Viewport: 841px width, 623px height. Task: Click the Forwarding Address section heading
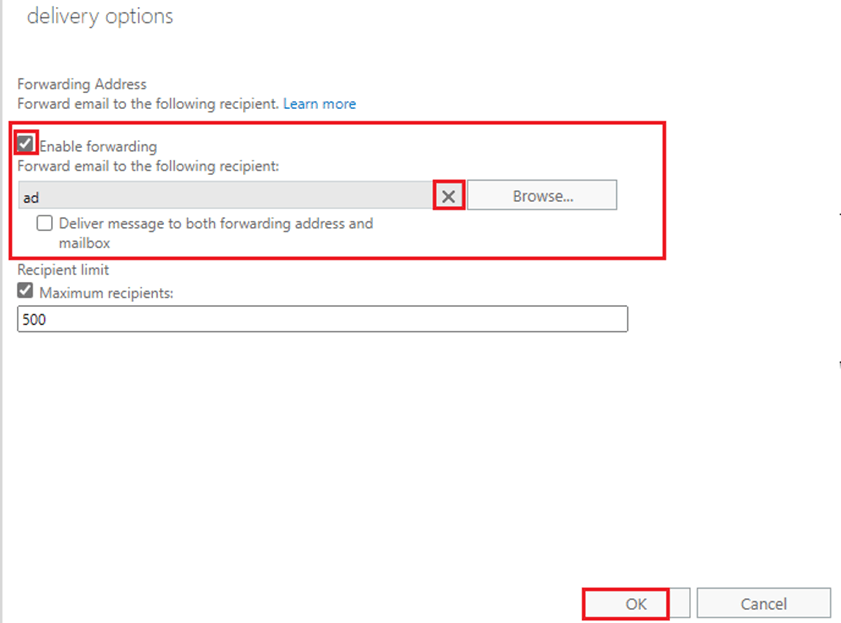(82, 84)
